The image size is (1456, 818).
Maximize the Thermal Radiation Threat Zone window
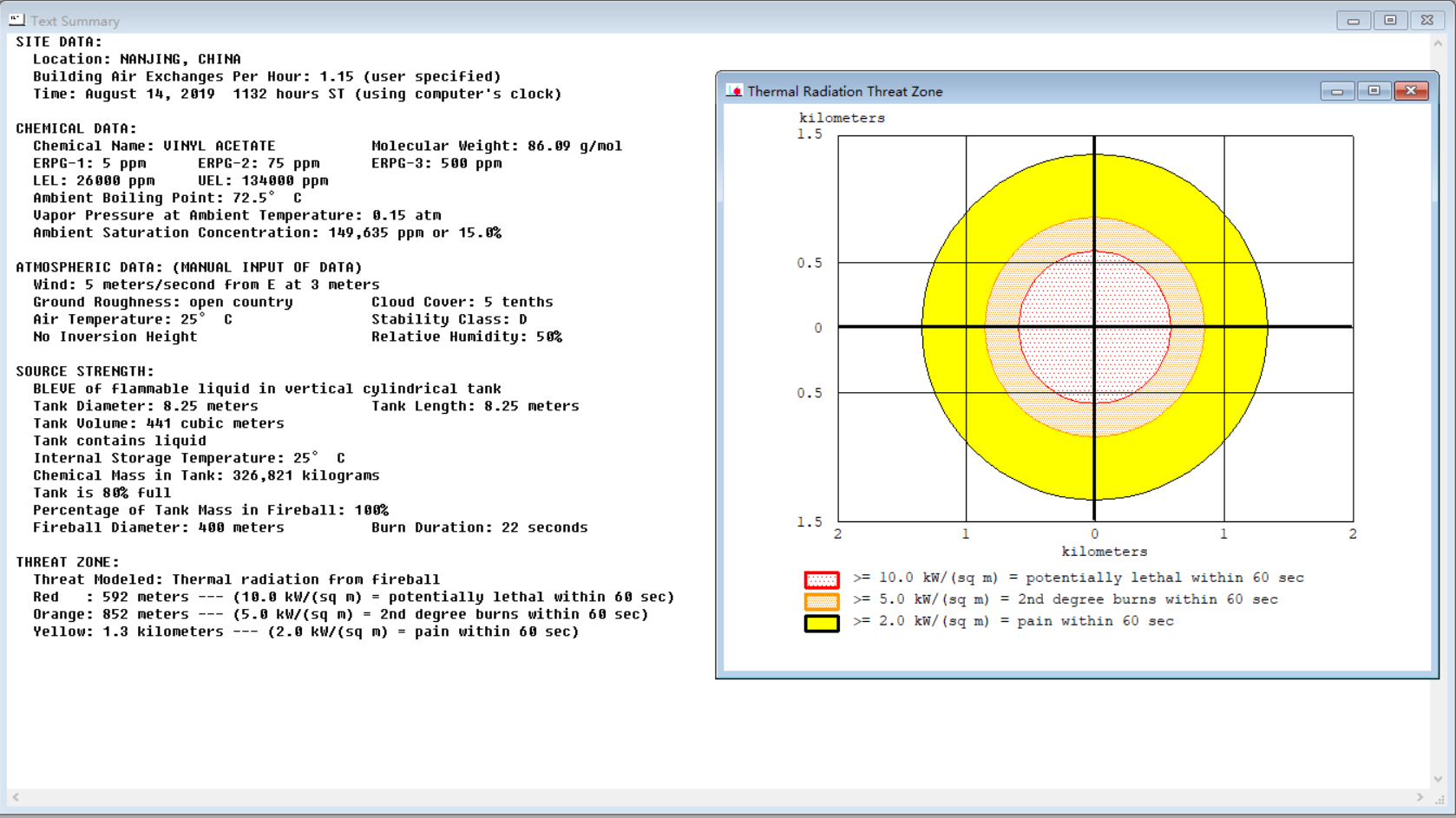1374,91
